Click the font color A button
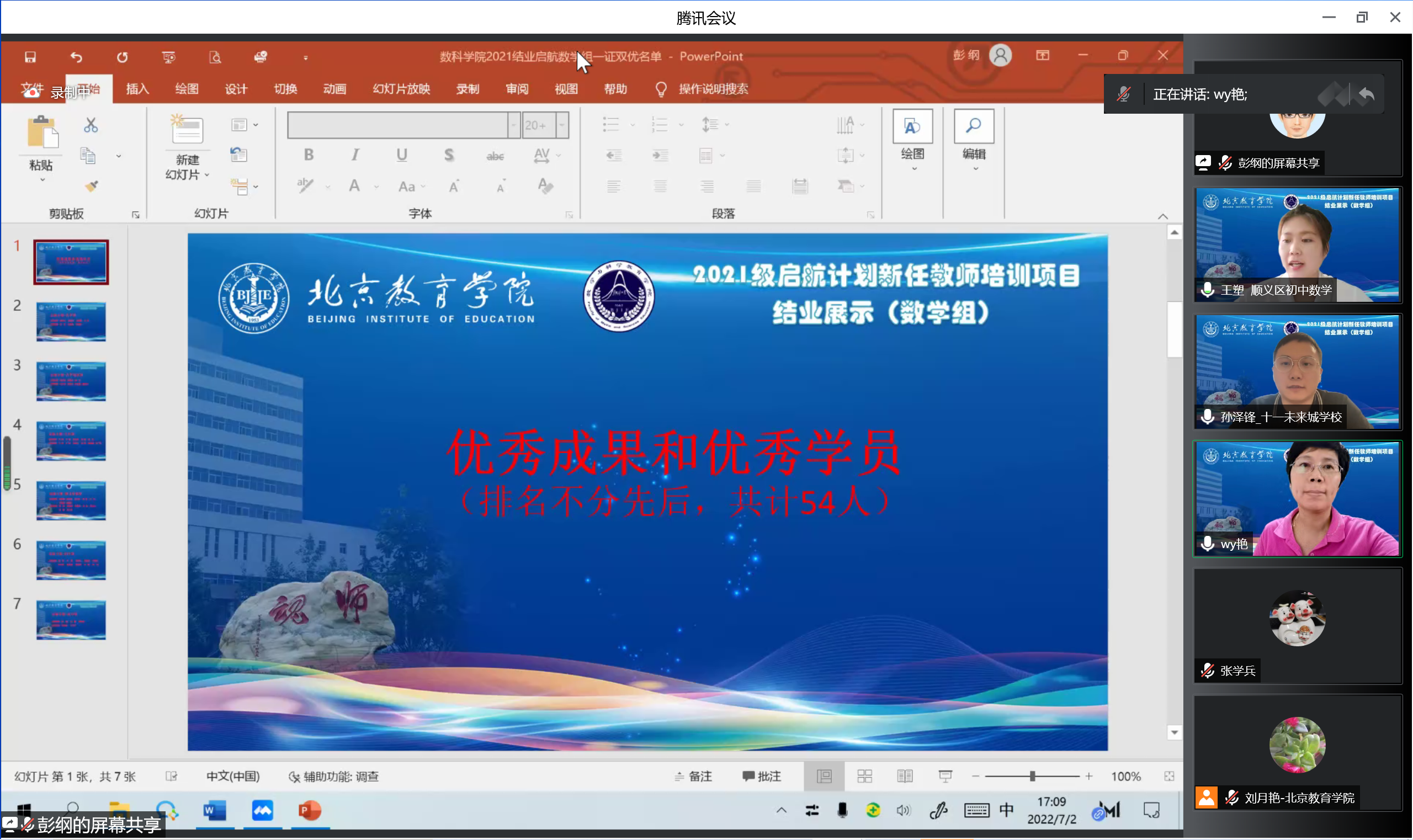This screenshot has height=840, width=1413. pyautogui.click(x=354, y=185)
